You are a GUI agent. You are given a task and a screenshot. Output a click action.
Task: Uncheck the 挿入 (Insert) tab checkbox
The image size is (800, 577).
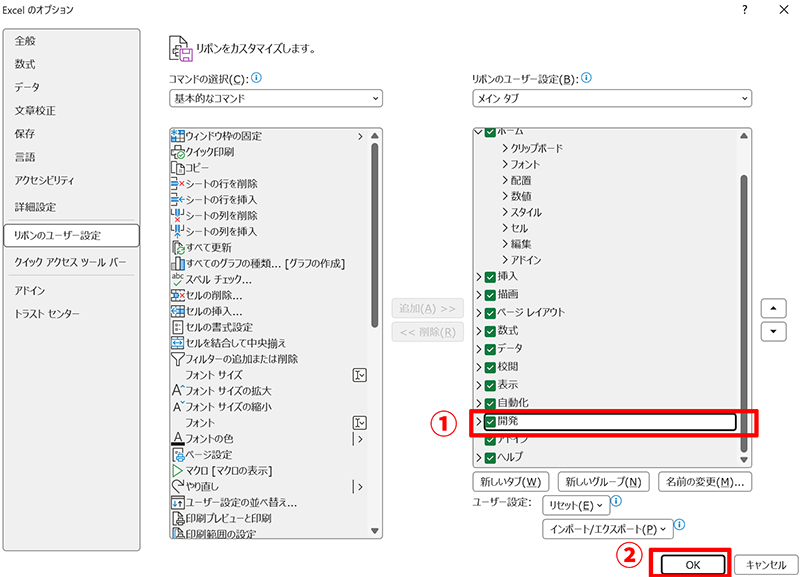490,276
